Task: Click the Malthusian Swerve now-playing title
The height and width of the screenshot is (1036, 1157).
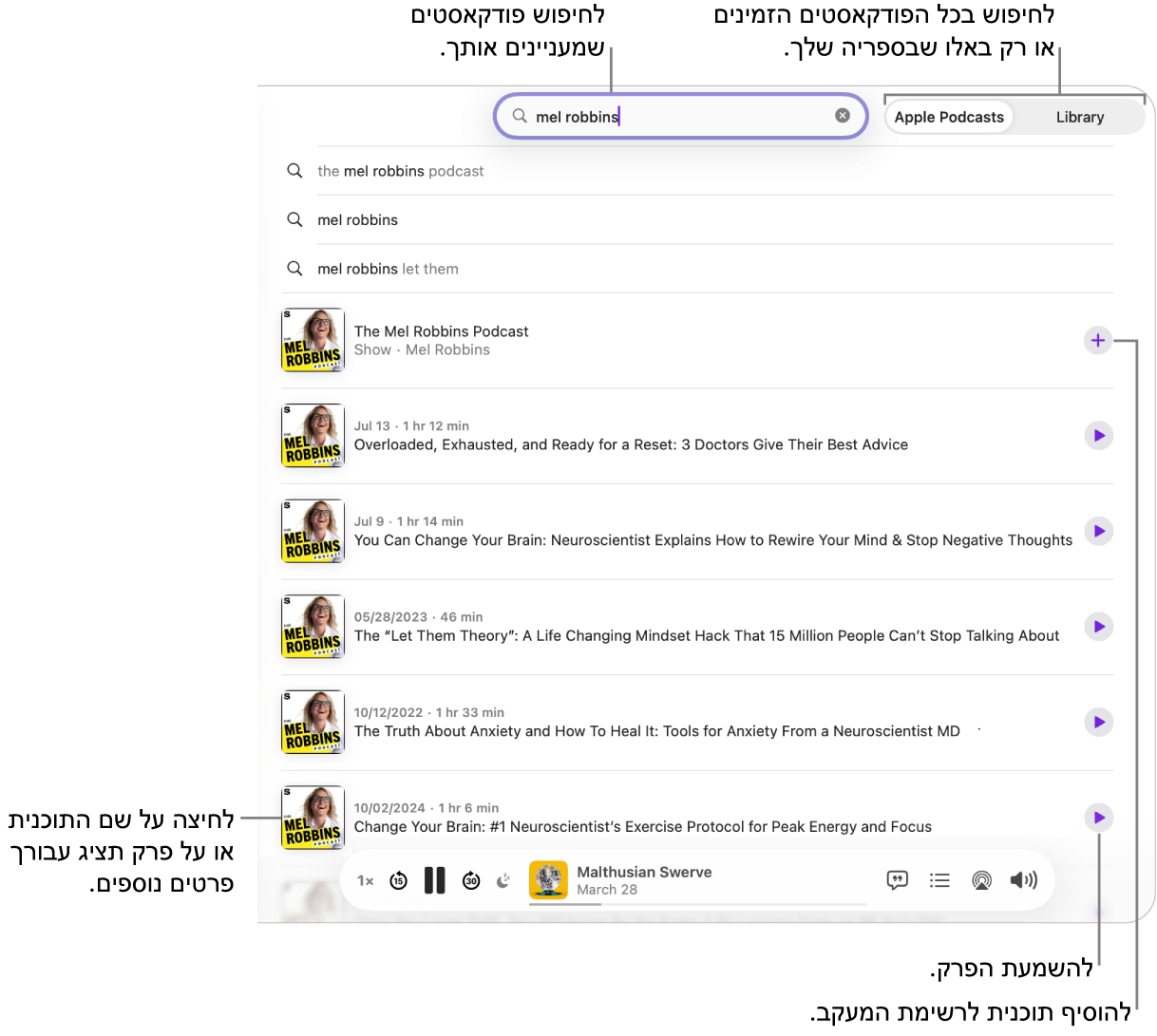Action: (x=644, y=872)
